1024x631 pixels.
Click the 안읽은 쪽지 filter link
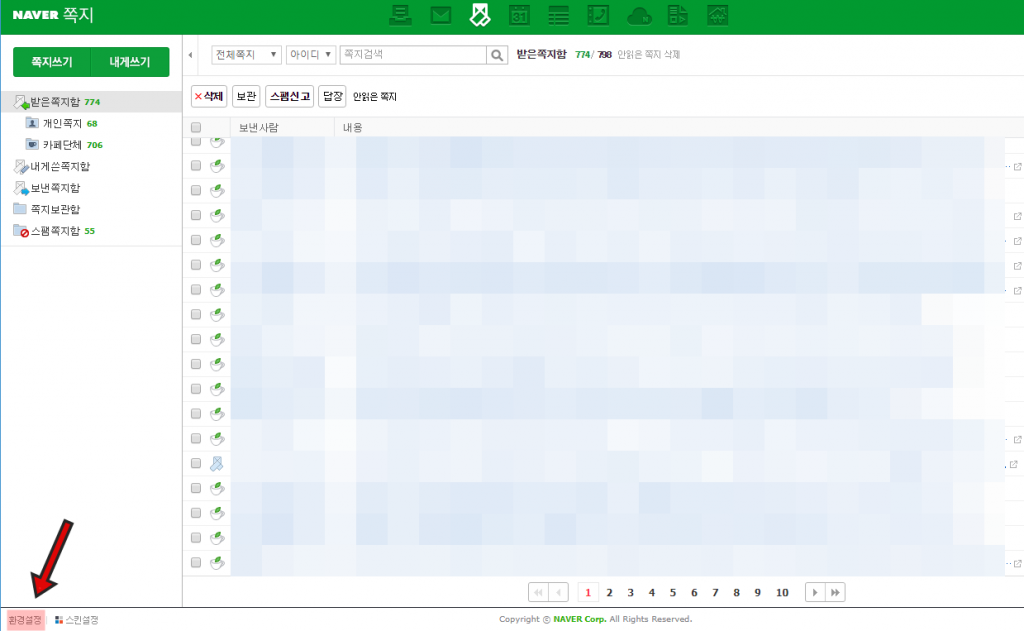(375, 97)
